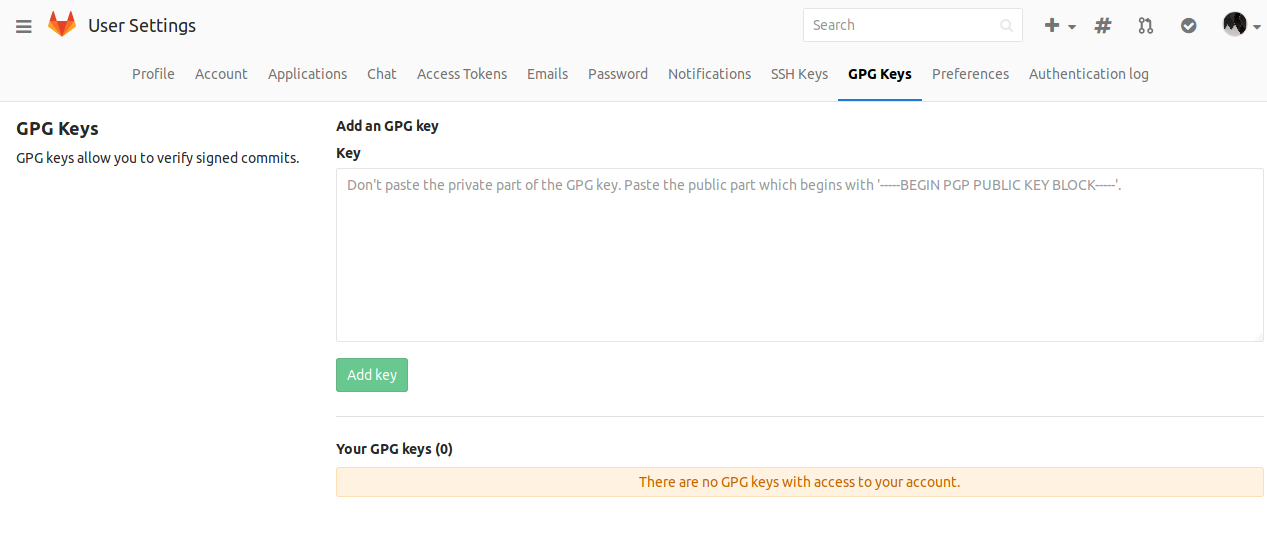Switch to the Profile tab
The height and width of the screenshot is (536, 1267).
153,74
